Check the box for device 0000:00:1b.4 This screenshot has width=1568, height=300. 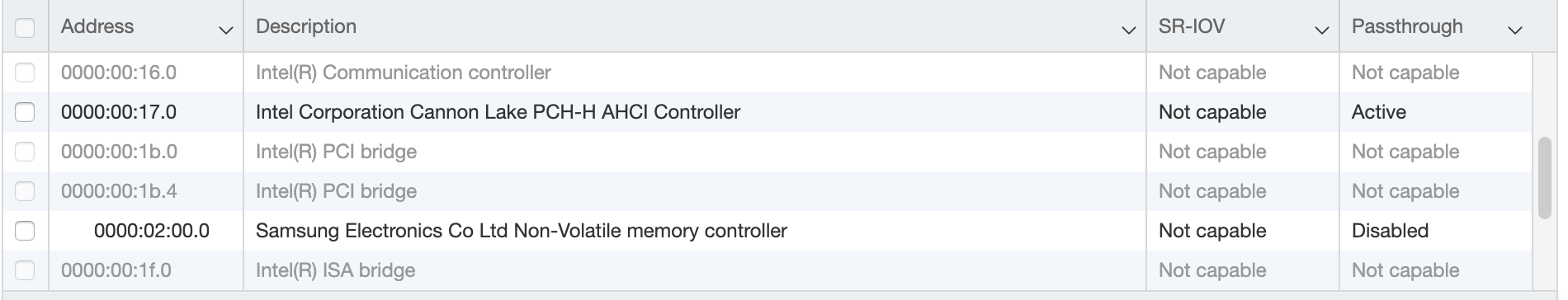25,191
